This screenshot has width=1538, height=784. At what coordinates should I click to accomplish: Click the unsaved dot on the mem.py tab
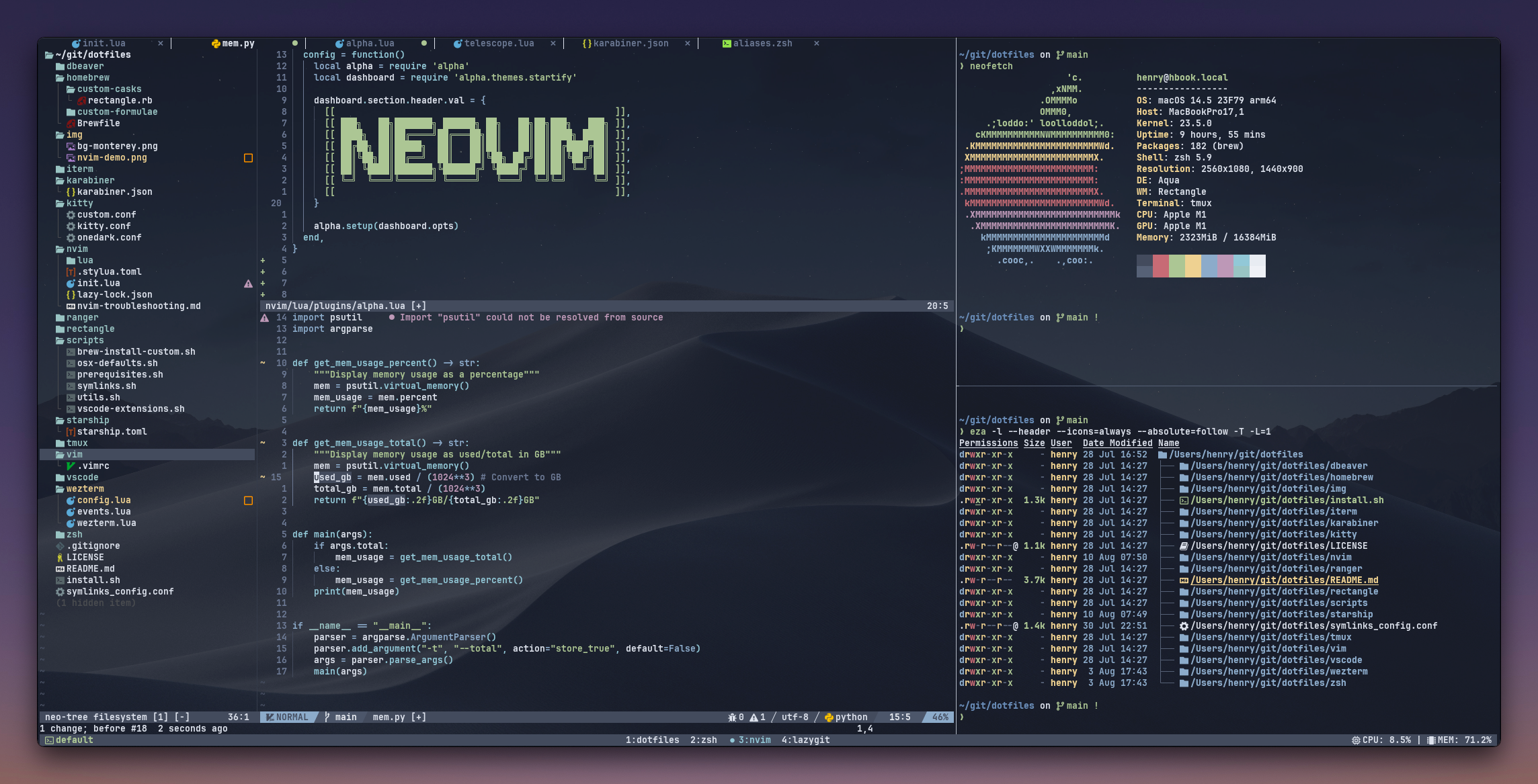click(294, 43)
